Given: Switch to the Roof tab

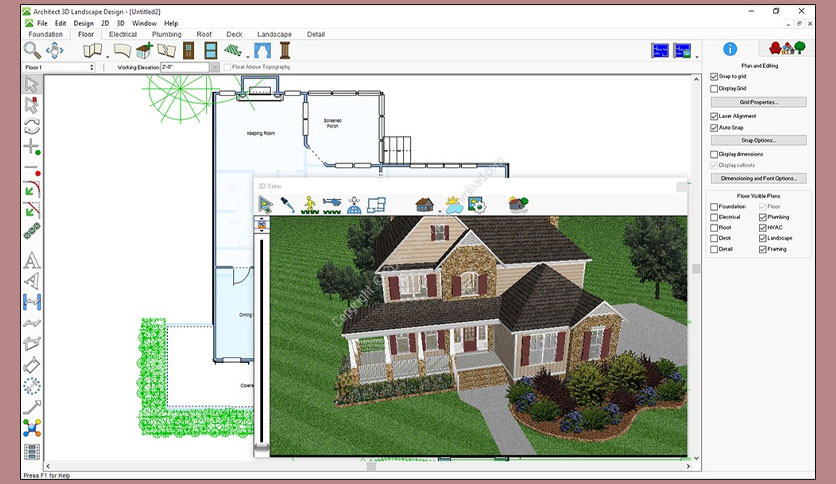Looking at the screenshot, I should [204, 34].
